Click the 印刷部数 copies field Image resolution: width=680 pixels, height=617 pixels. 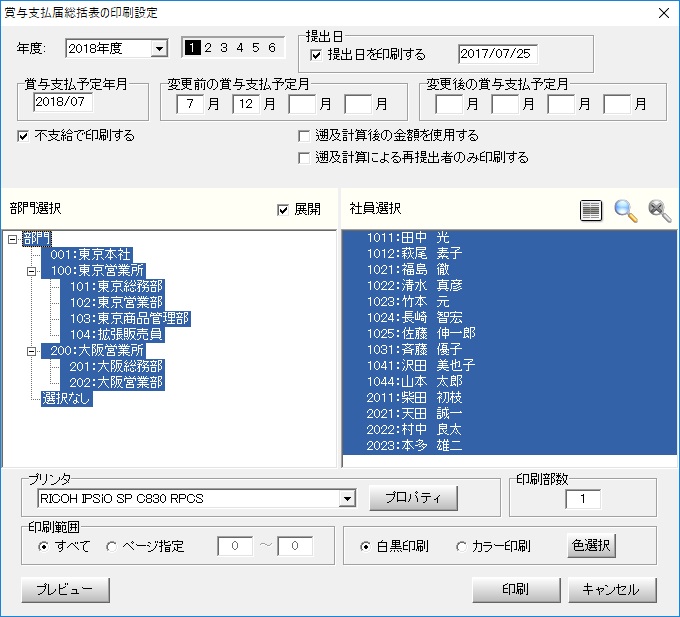tap(583, 499)
